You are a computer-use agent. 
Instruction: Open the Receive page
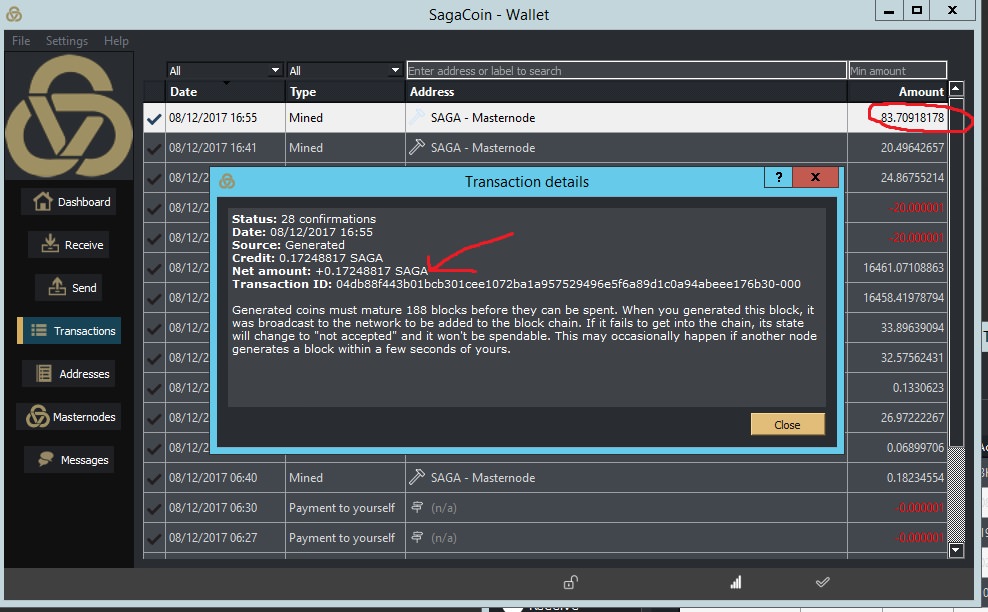[x=69, y=245]
